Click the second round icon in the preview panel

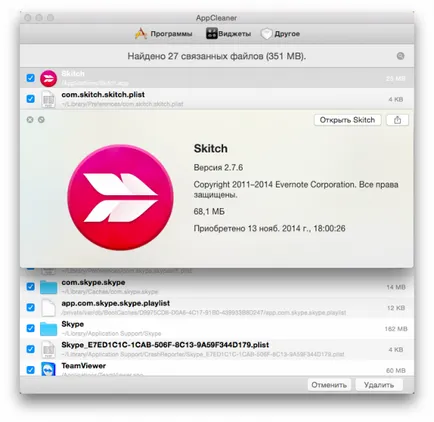click(x=41, y=120)
